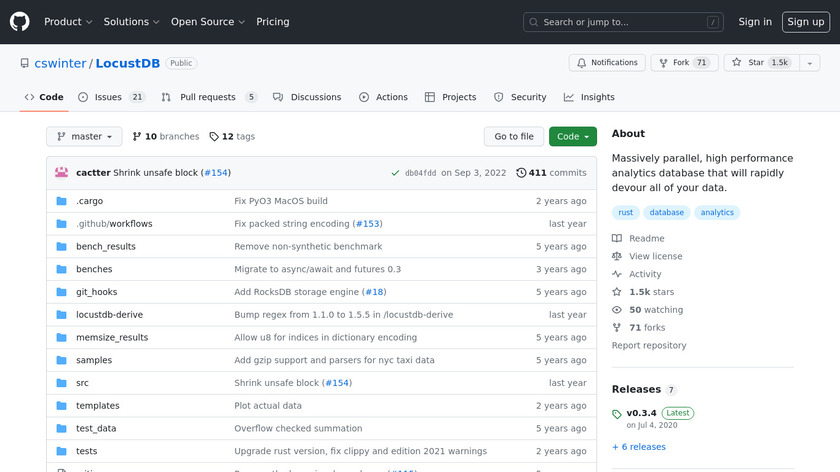Open the src folder
Viewport: 840px width, 472px height.
(82, 383)
